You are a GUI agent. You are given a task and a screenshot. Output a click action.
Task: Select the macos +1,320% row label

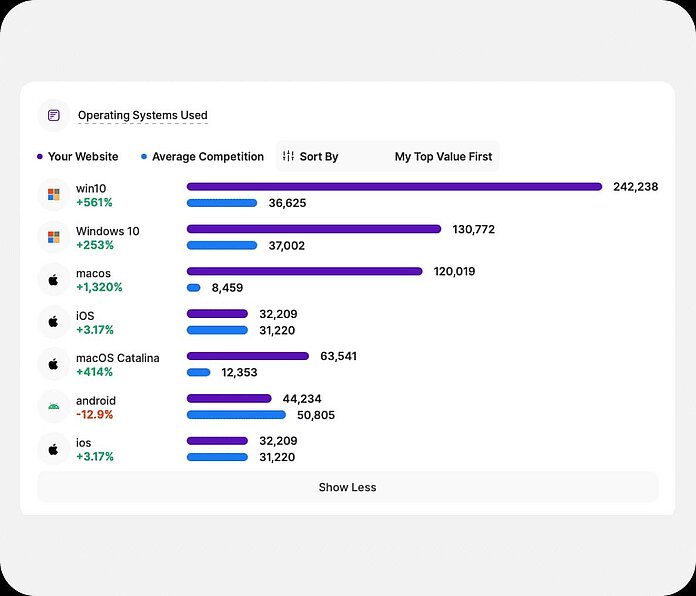point(99,280)
